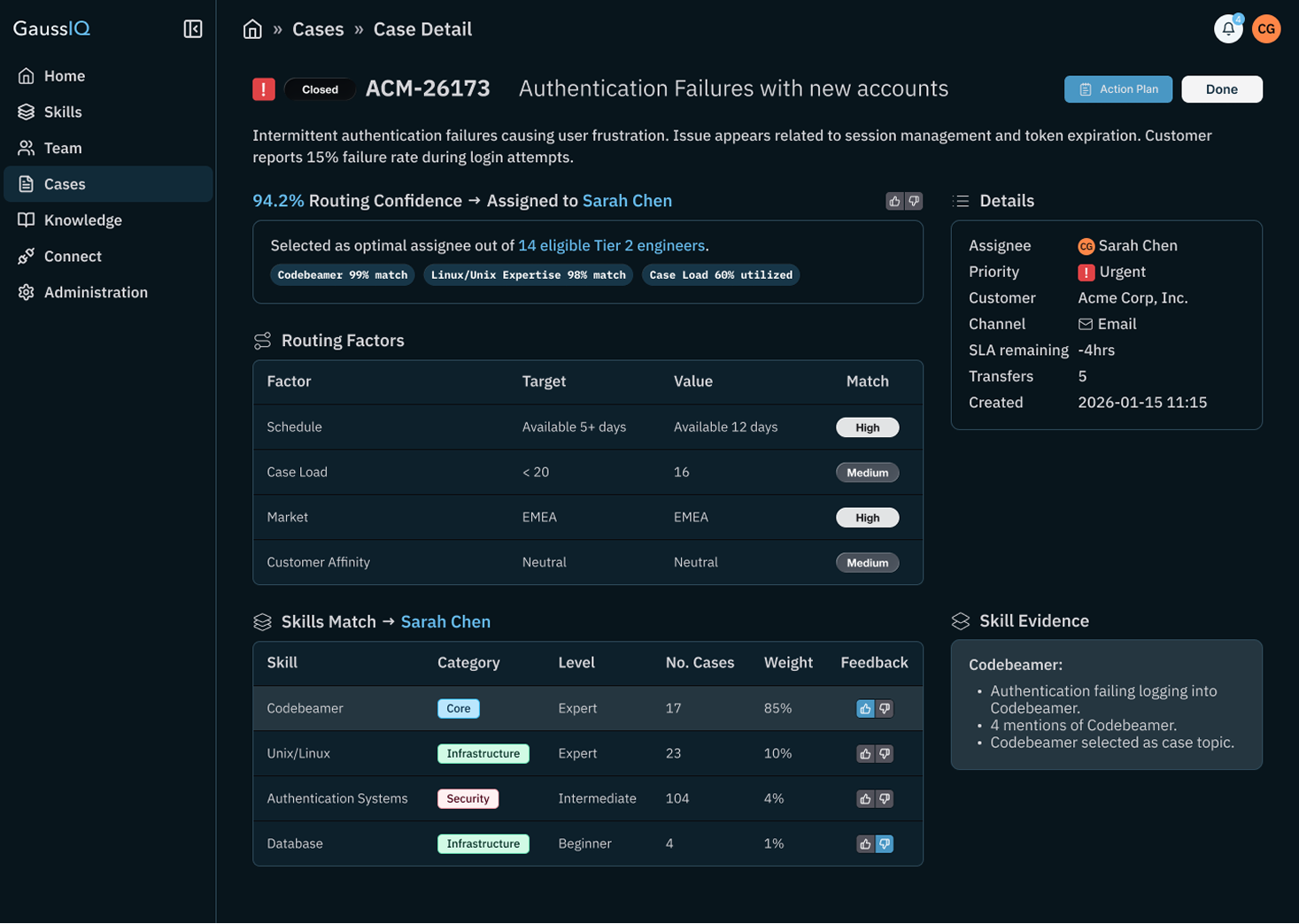The image size is (1299, 924).
Task: Open the notifications bell
Action: coord(1228,29)
